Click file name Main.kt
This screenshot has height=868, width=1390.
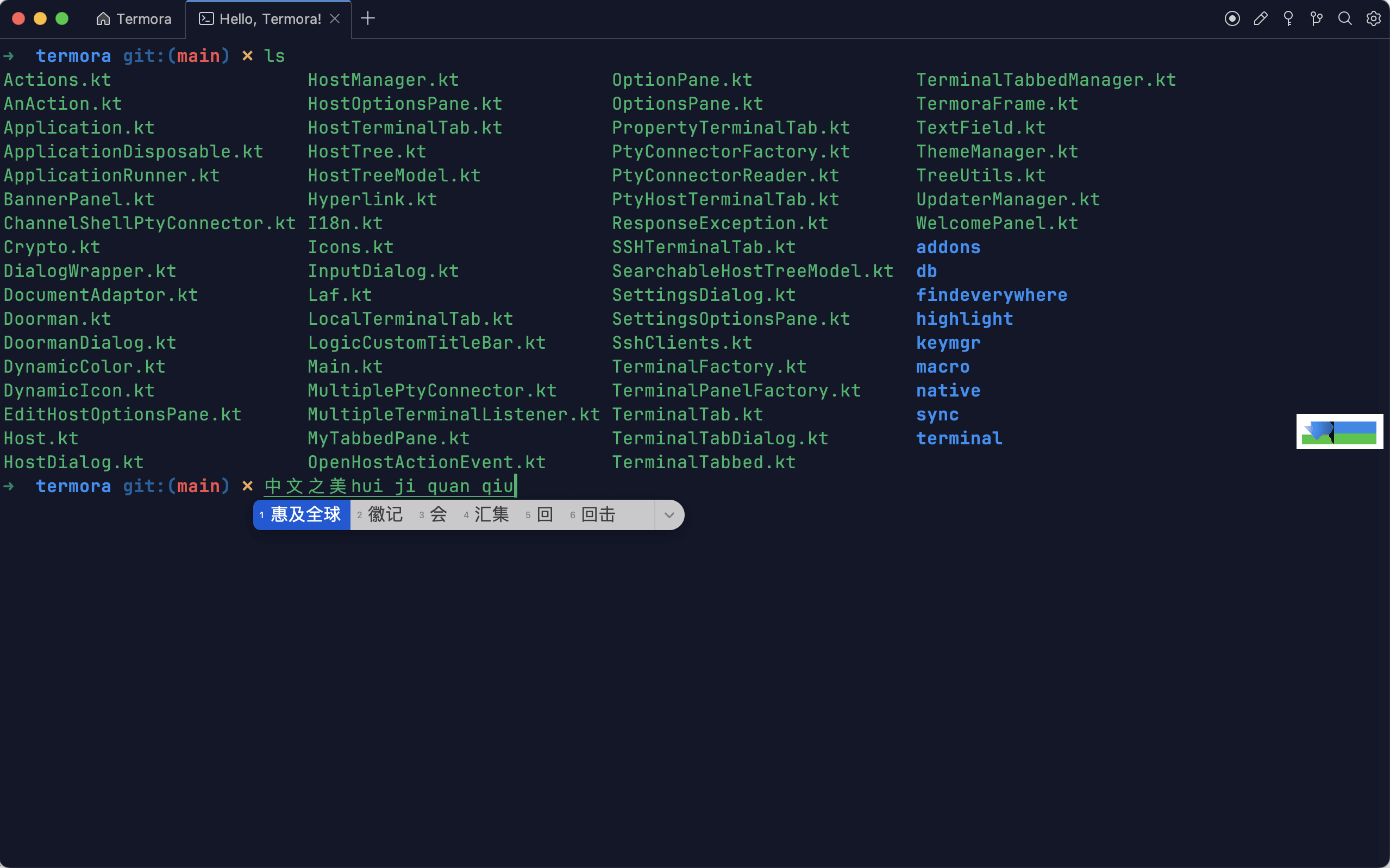(x=345, y=367)
